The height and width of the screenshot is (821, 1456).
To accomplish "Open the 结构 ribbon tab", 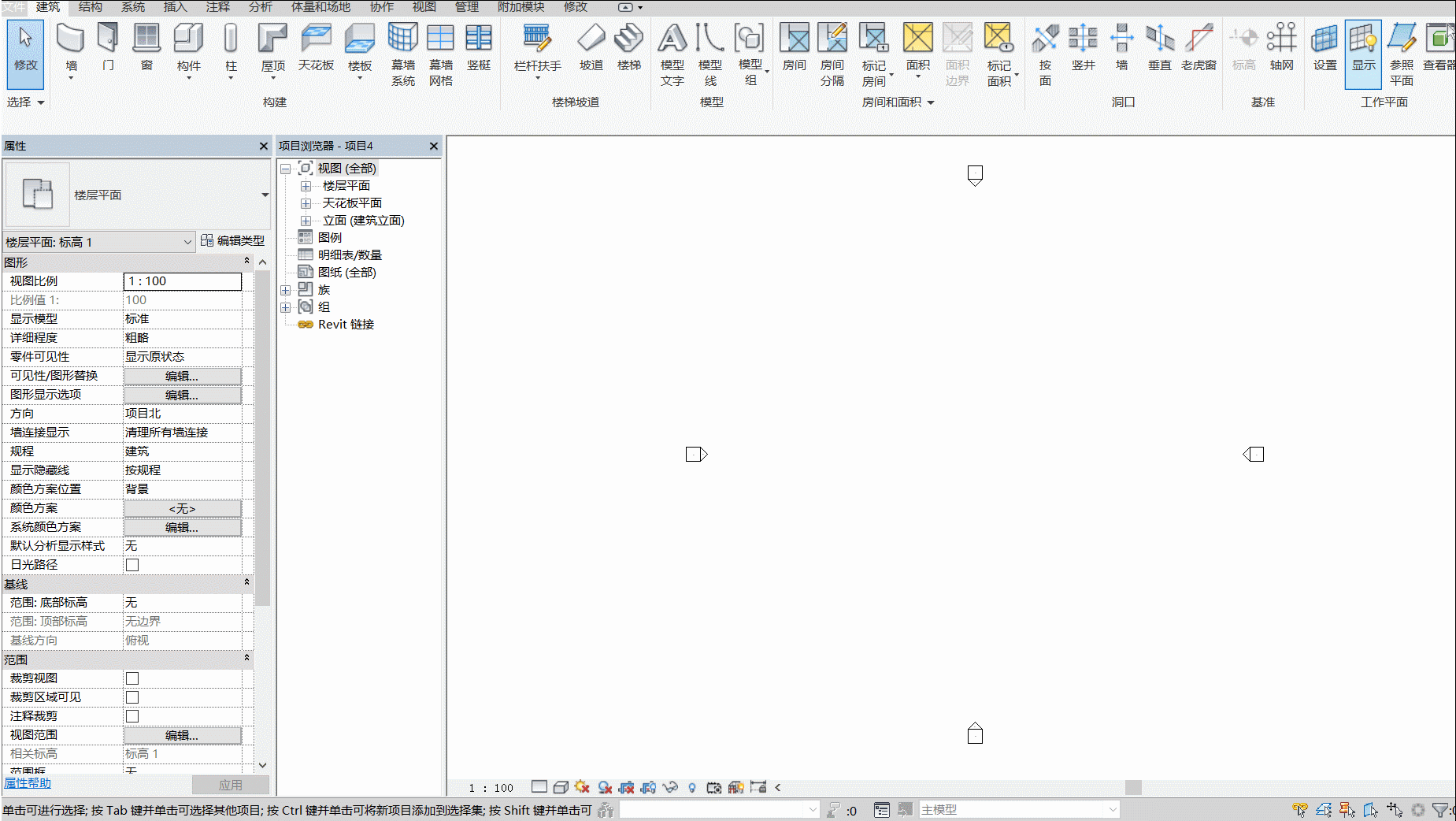I will point(91,7).
